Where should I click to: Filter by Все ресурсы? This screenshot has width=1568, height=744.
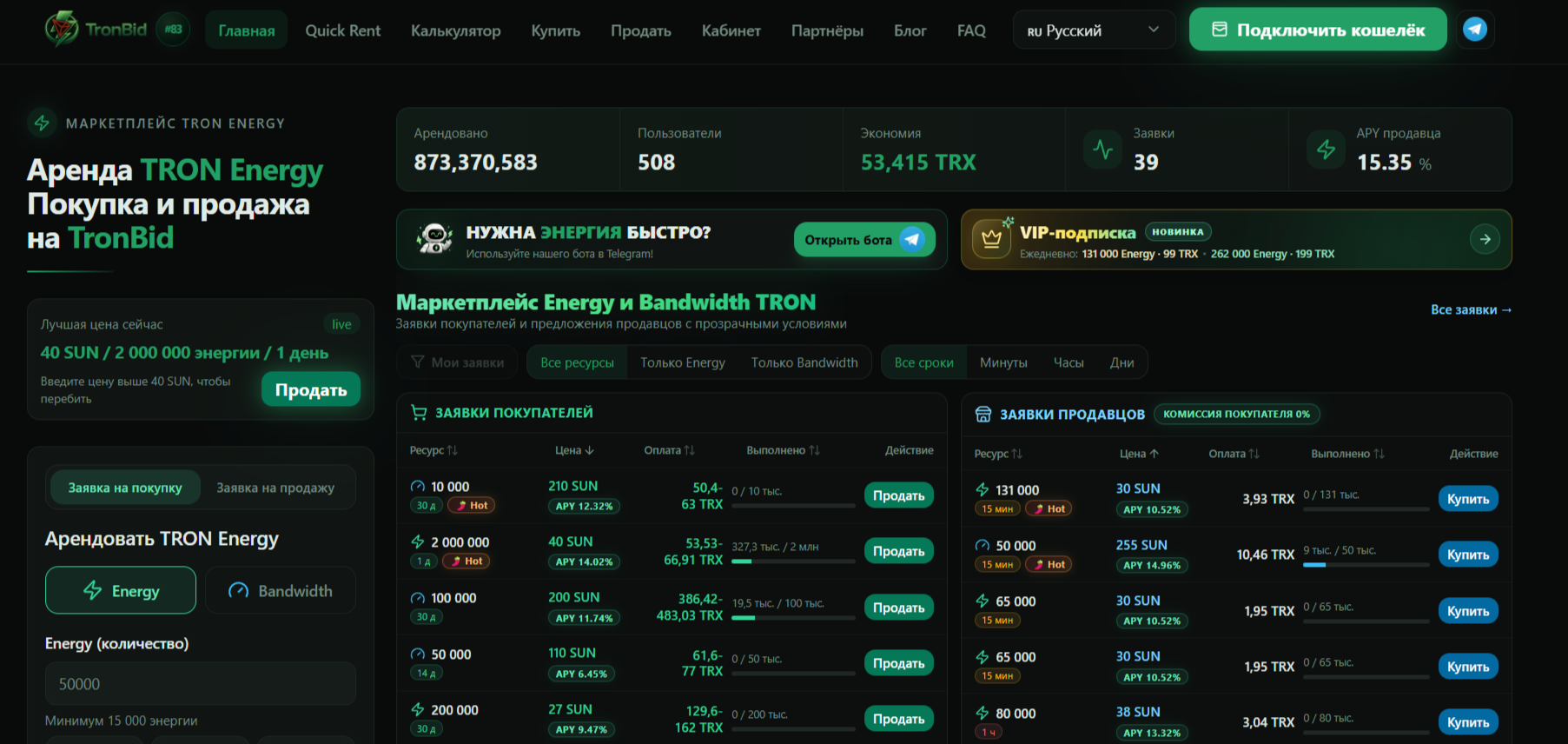click(578, 362)
